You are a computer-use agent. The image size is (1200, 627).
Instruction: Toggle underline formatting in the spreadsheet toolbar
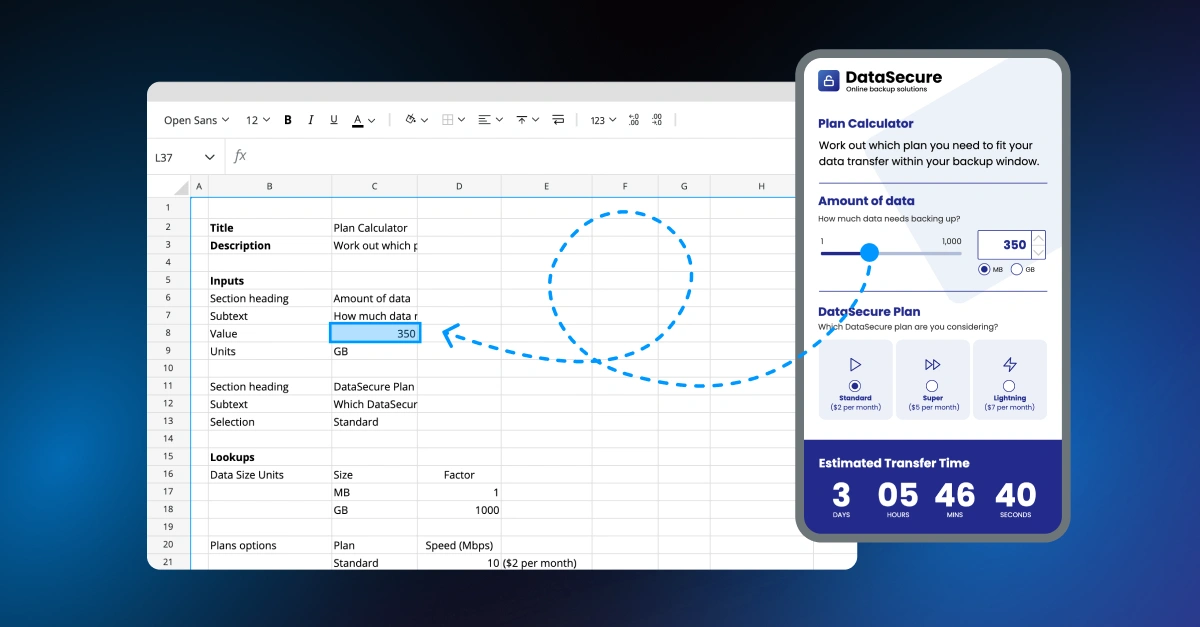click(334, 120)
